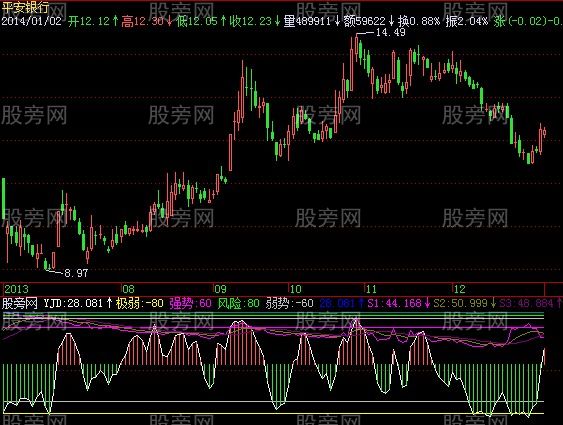Click the S2:50.999 indicator value
The width and height of the screenshot is (563, 425).
tap(460, 303)
